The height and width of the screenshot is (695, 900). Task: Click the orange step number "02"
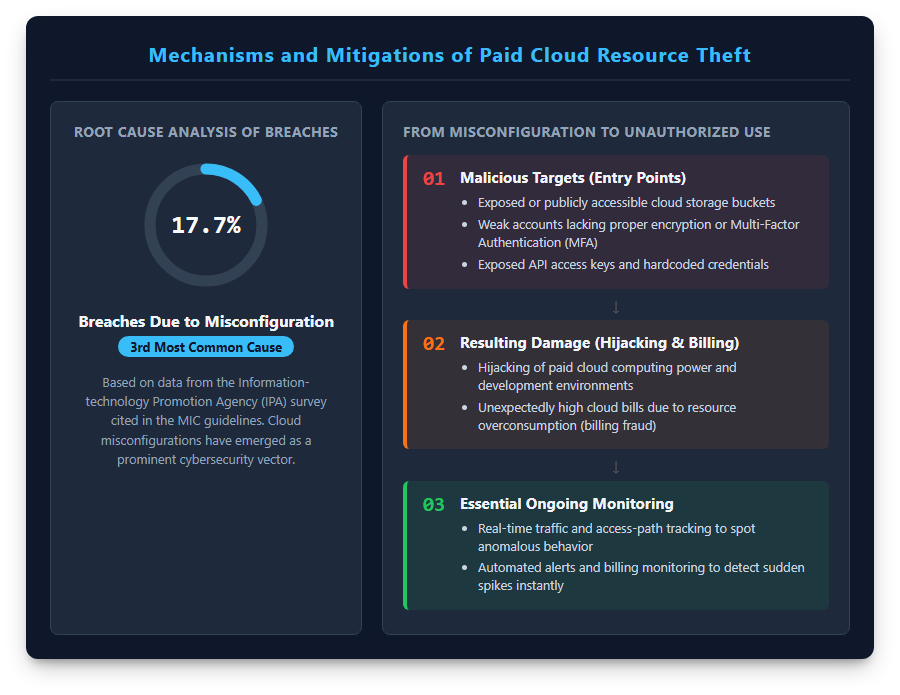point(434,344)
